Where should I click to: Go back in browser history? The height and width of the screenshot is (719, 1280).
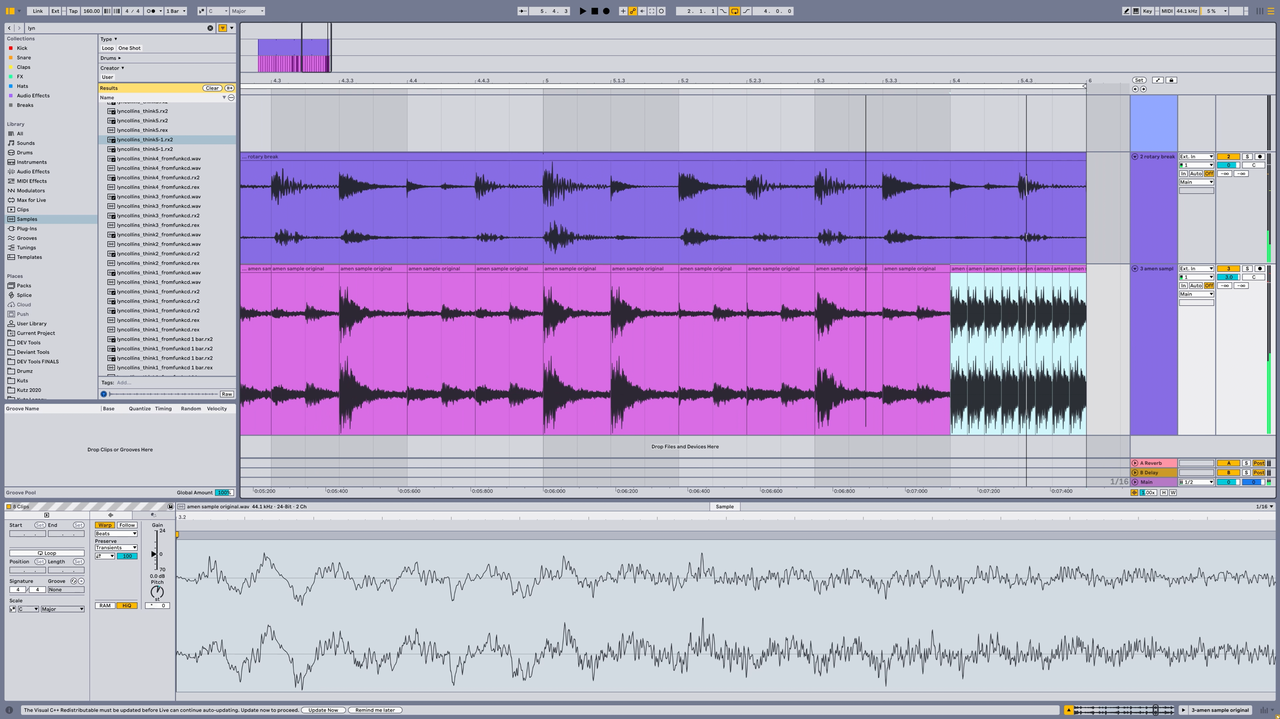pyautogui.click(x=9, y=28)
